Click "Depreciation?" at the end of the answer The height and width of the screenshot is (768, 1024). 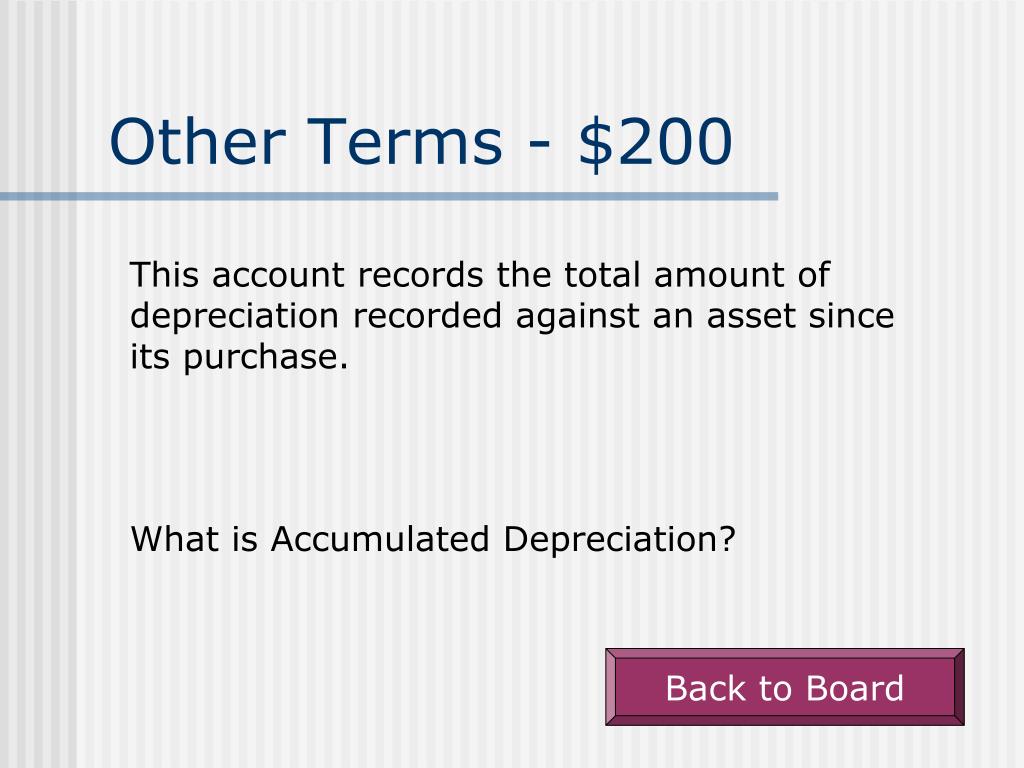[620, 540]
